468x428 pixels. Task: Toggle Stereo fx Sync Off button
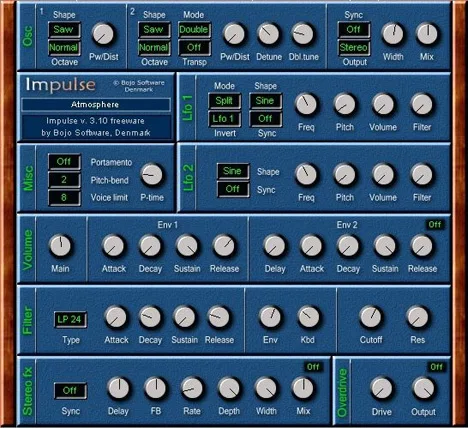point(70,391)
